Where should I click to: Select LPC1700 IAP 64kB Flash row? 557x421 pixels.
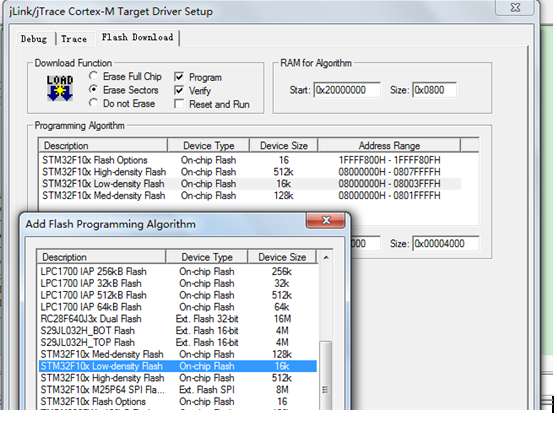click(178, 307)
